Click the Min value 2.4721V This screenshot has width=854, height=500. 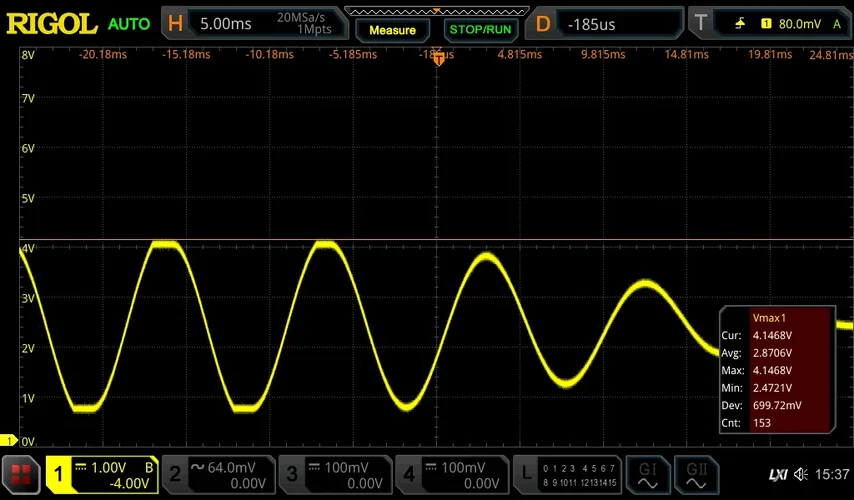click(x=772, y=388)
